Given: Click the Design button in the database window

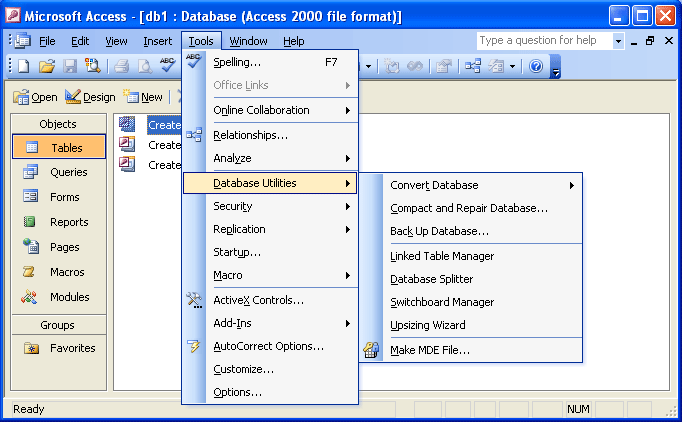Looking at the screenshot, I should tap(90, 97).
